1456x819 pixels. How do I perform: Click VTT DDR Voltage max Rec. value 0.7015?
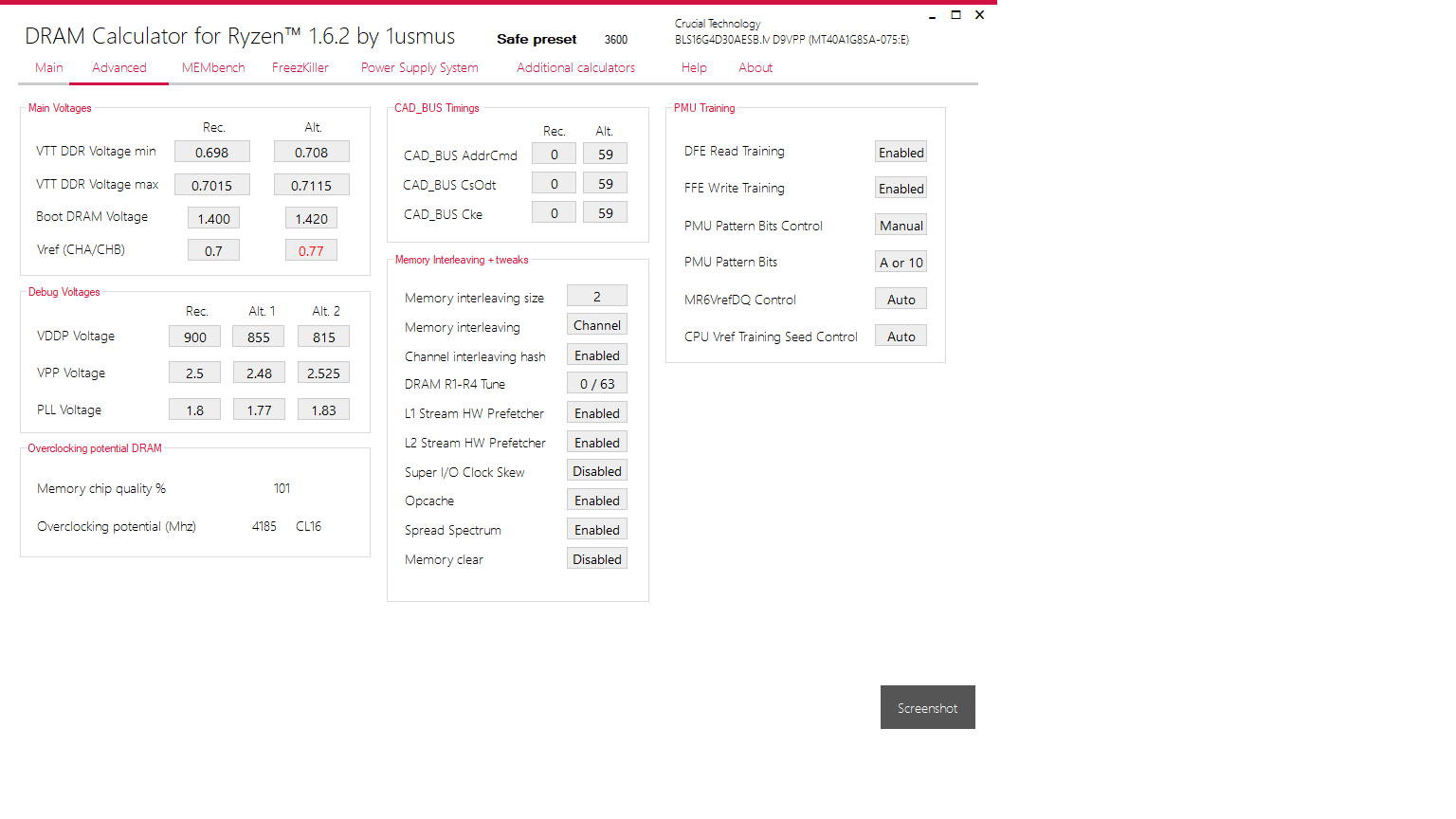tap(212, 185)
